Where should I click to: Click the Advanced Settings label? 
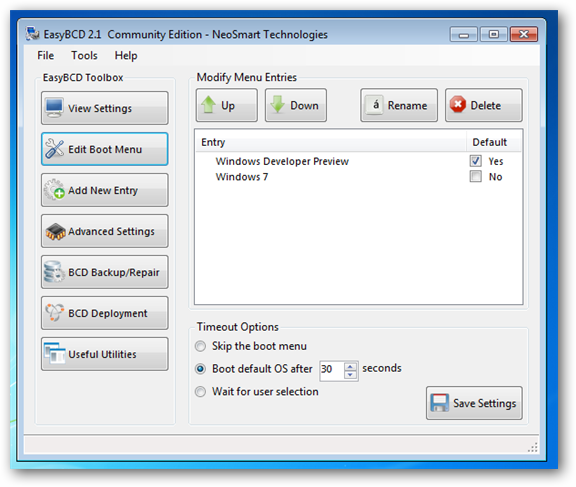click(x=111, y=231)
